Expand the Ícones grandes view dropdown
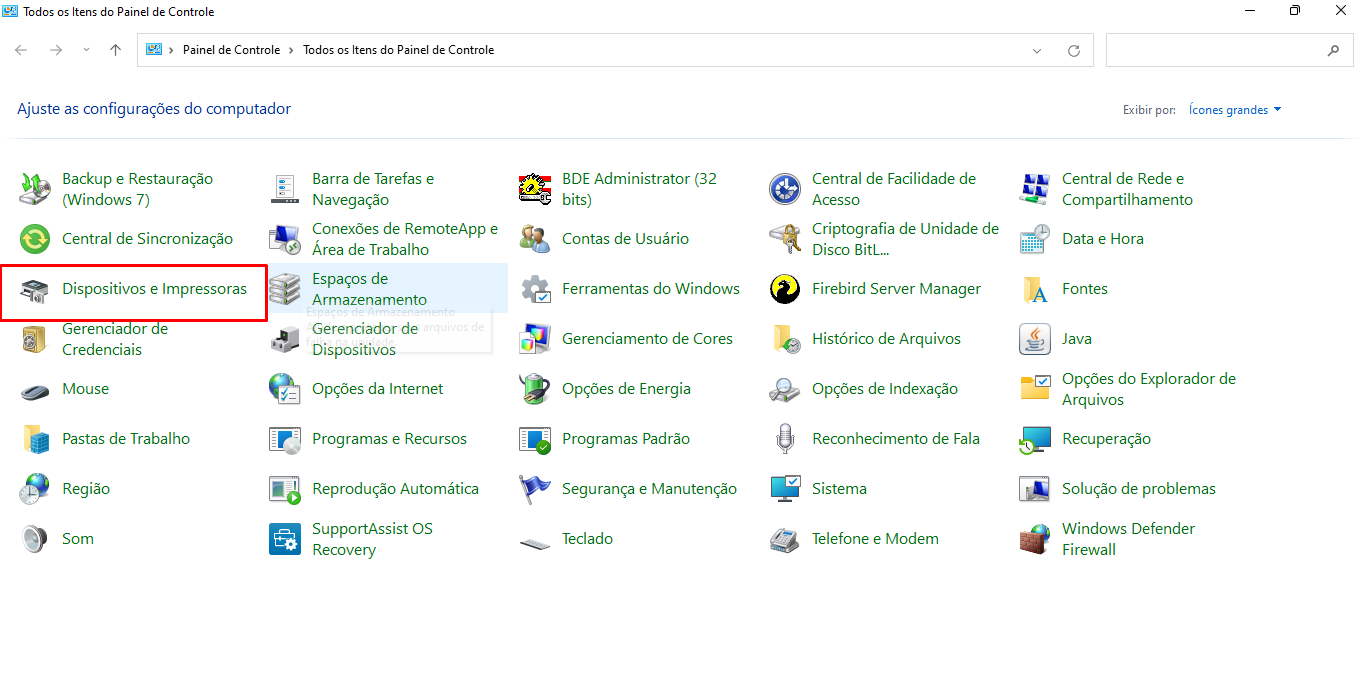The width and height of the screenshot is (1360, 697). point(1235,110)
